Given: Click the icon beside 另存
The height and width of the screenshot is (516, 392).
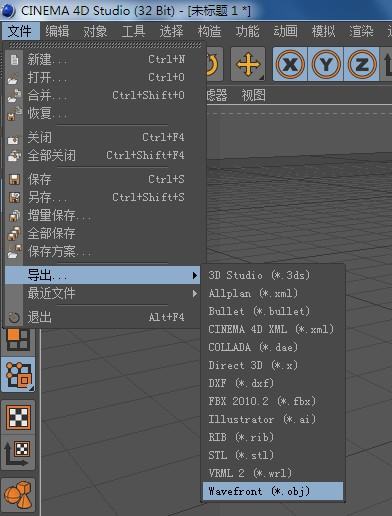Looking at the screenshot, I should tap(14, 198).
